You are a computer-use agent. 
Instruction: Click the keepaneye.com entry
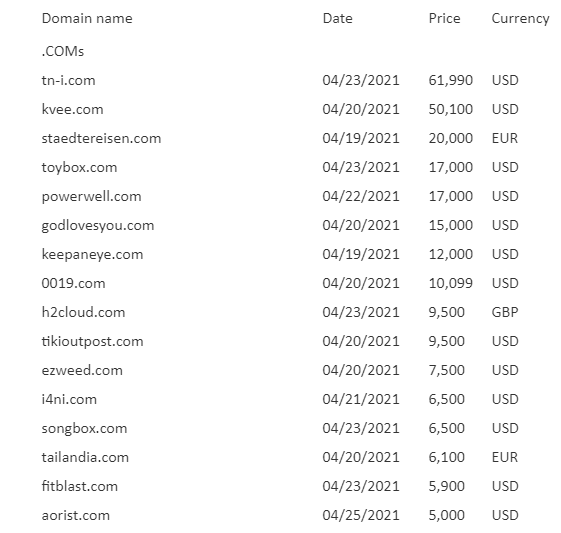[x=92, y=254]
